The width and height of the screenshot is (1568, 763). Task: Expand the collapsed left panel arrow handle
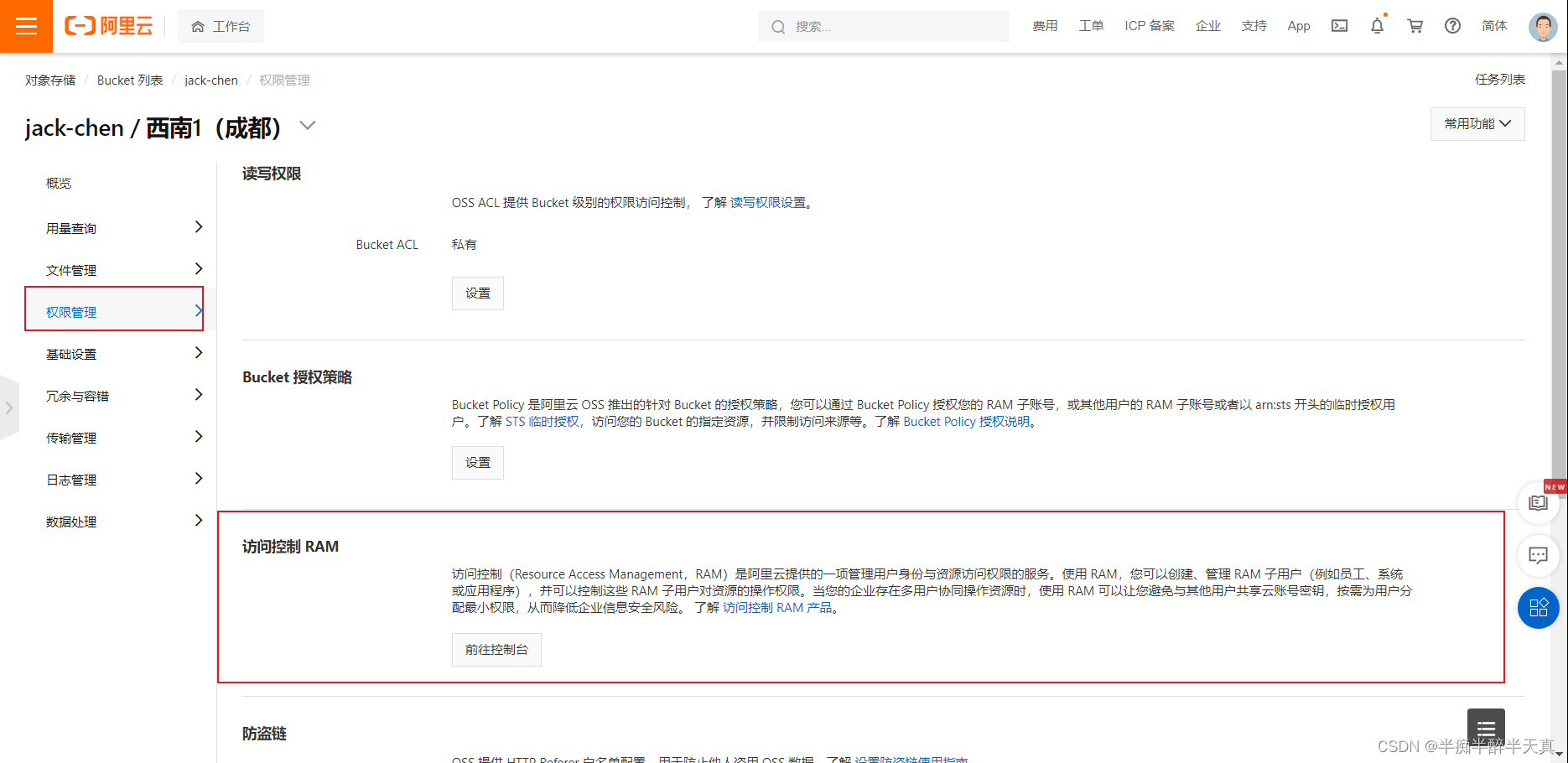8,407
